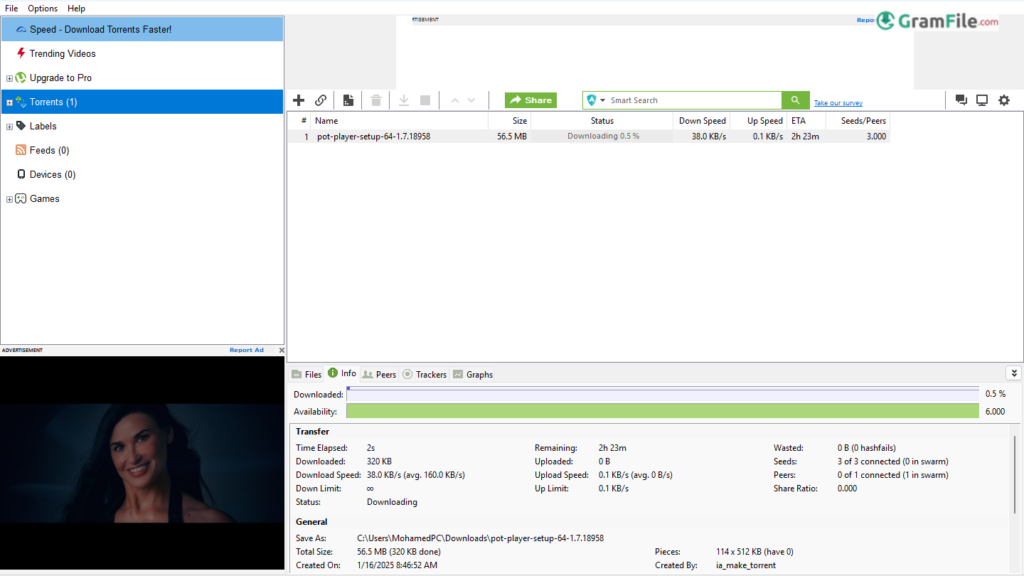Close the sidebar advertisement
Viewport: 1024px width, 576px height.
[x=281, y=350]
